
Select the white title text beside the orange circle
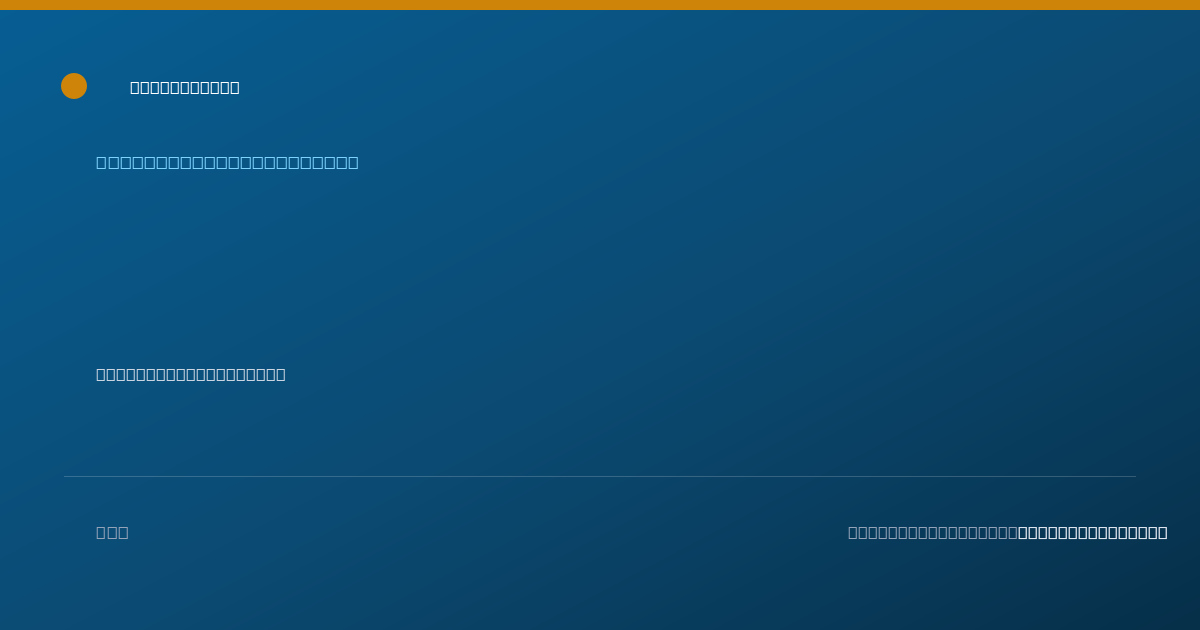(185, 87)
